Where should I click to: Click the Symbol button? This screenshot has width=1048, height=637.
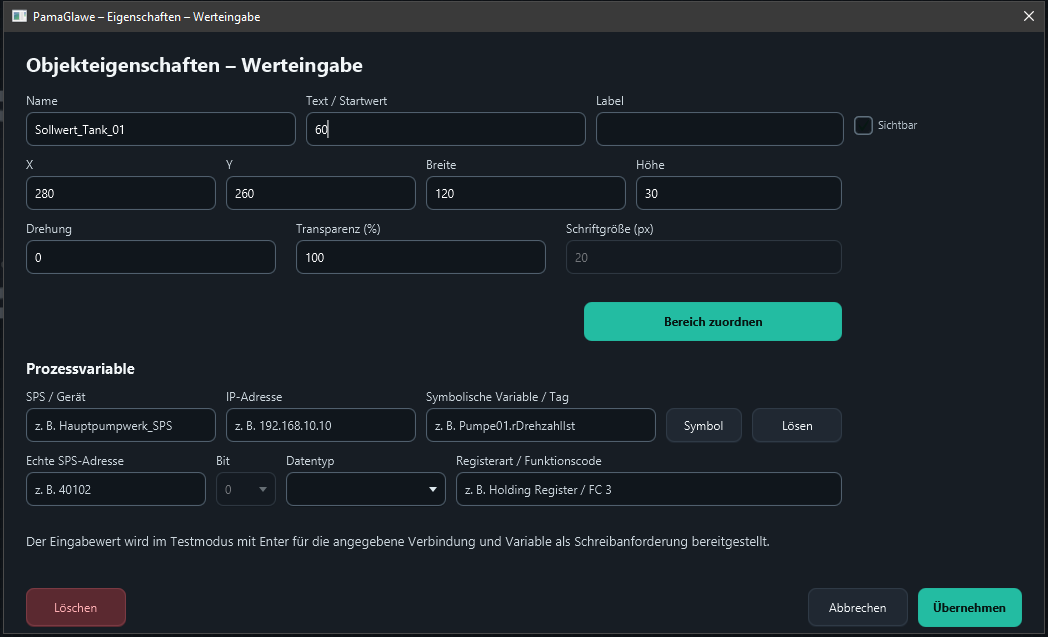[704, 426]
